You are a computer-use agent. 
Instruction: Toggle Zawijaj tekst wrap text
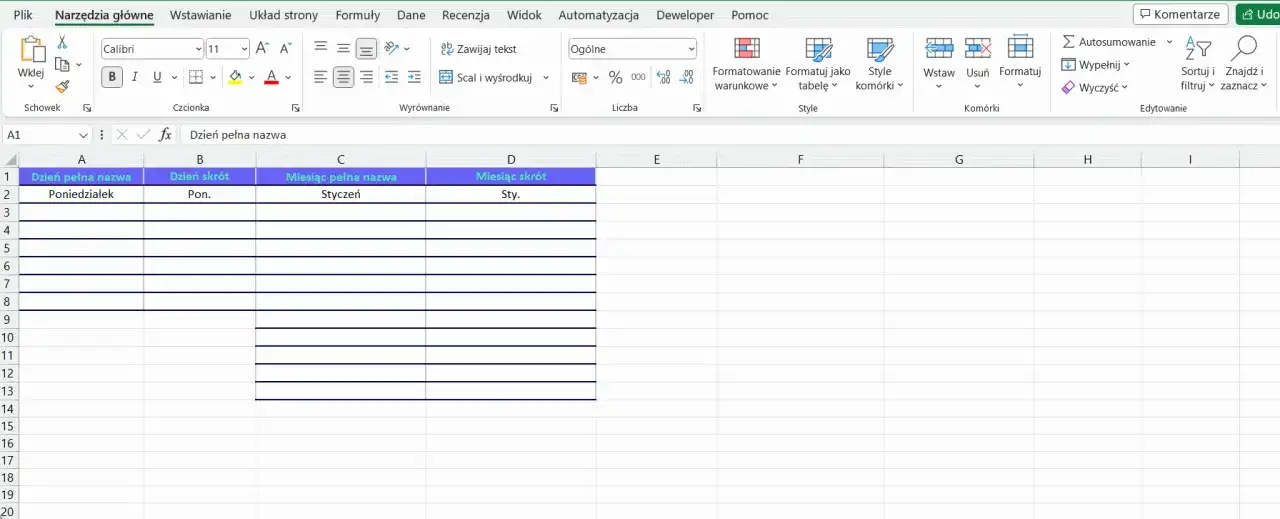(478, 49)
